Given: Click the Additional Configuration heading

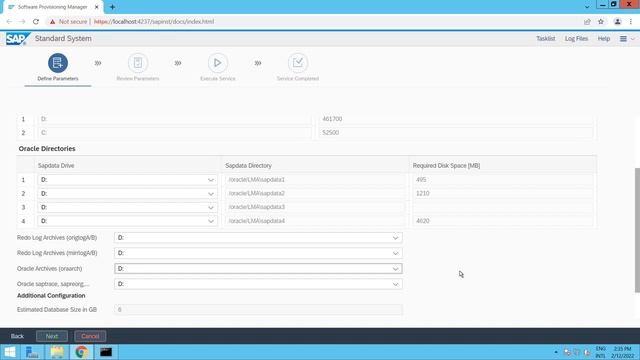Looking at the screenshot, I should coord(51,296).
